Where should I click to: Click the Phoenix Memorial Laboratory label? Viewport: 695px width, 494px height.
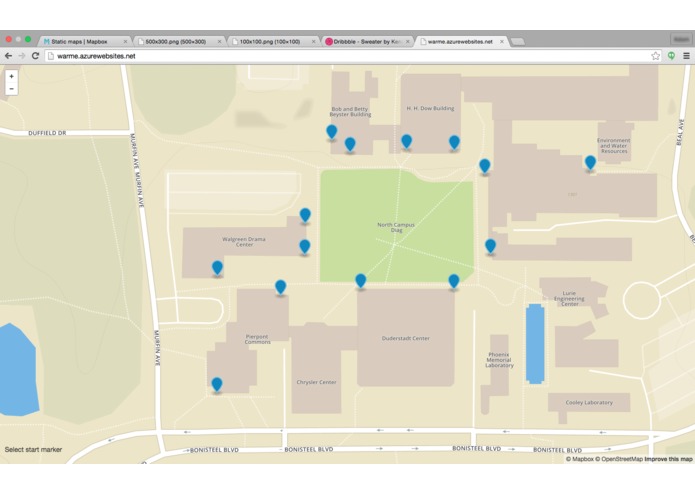pyautogui.click(x=499, y=360)
